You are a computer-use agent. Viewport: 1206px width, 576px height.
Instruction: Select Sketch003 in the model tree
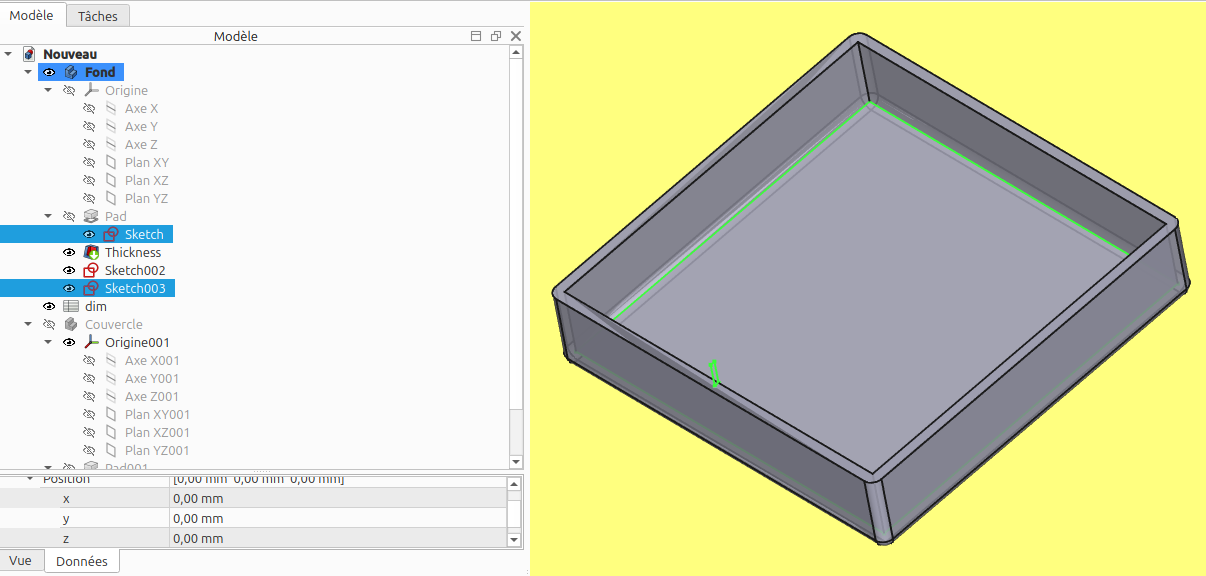pos(134,288)
